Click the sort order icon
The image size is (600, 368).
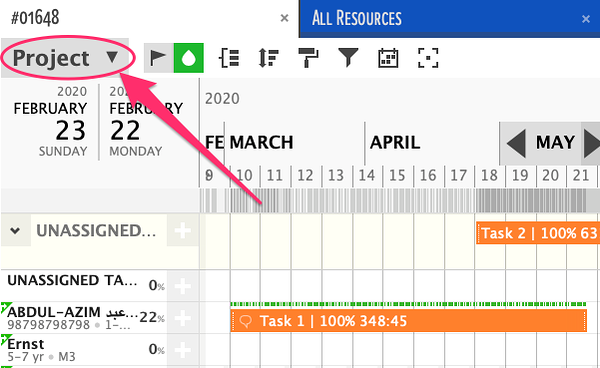(268, 58)
